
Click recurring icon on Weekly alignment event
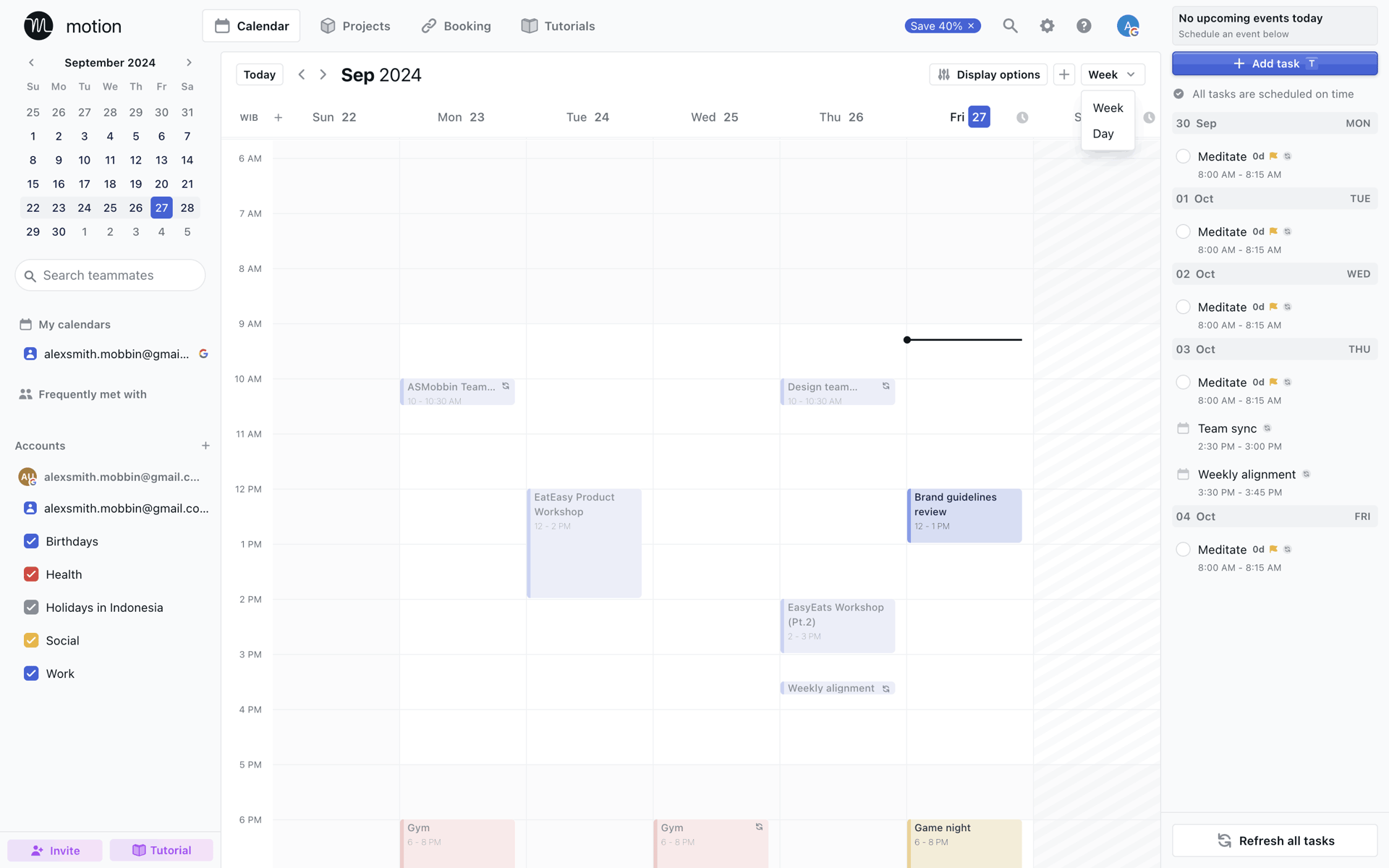[885, 689]
